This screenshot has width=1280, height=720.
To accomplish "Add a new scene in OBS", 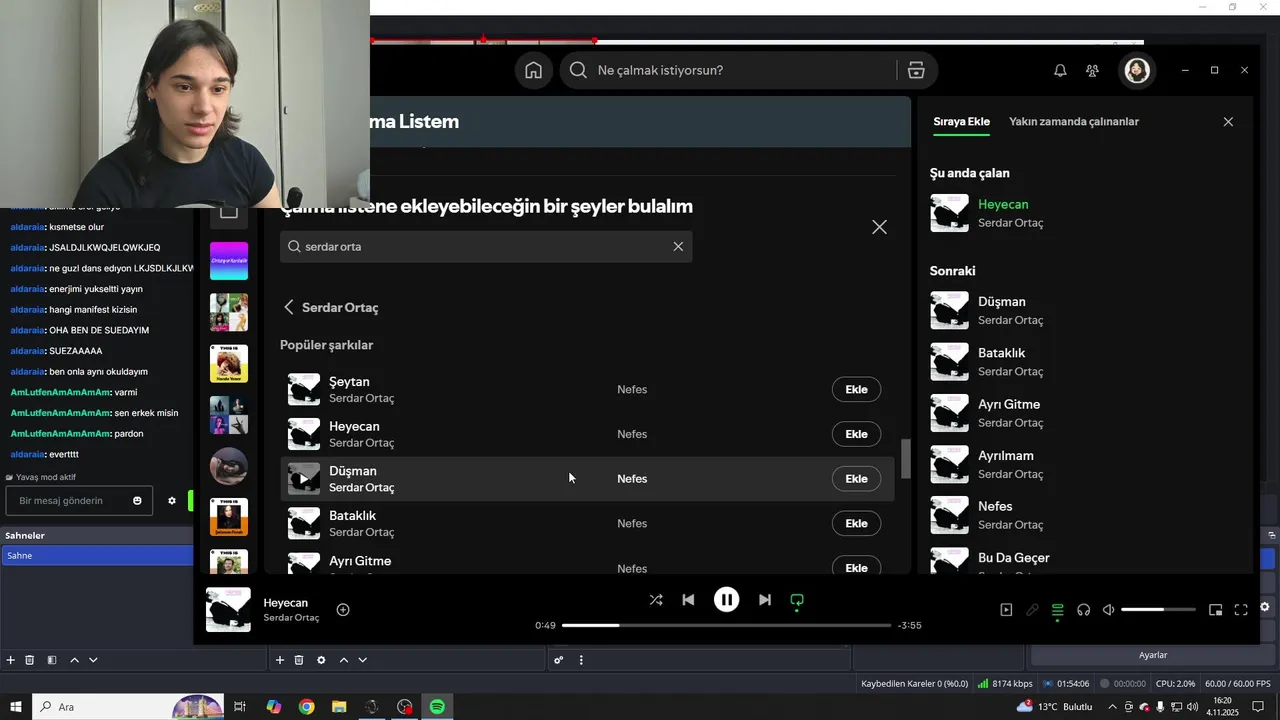I will [x=11, y=660].
